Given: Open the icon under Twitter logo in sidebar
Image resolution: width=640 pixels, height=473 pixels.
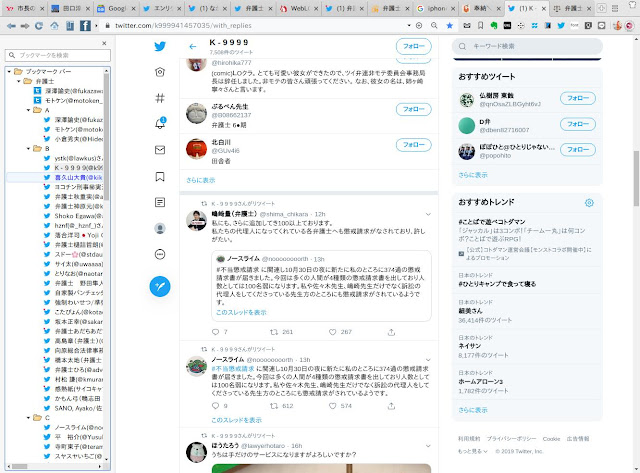Looking at the screenshot, I should click(x=160, y=72).
